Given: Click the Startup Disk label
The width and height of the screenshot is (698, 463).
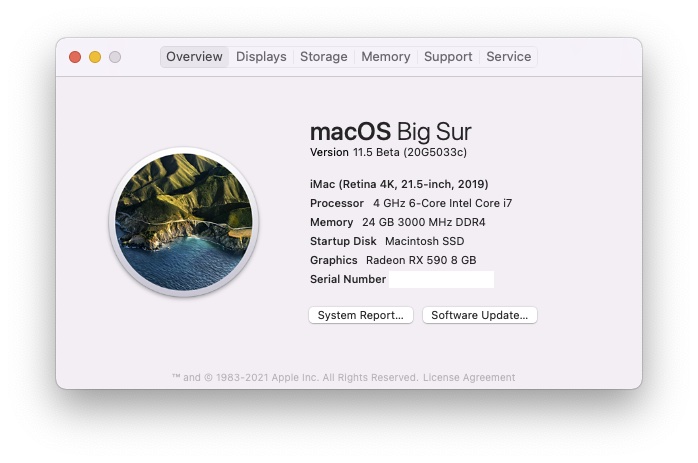Looking at the screenshot, I should coord(343,241).
